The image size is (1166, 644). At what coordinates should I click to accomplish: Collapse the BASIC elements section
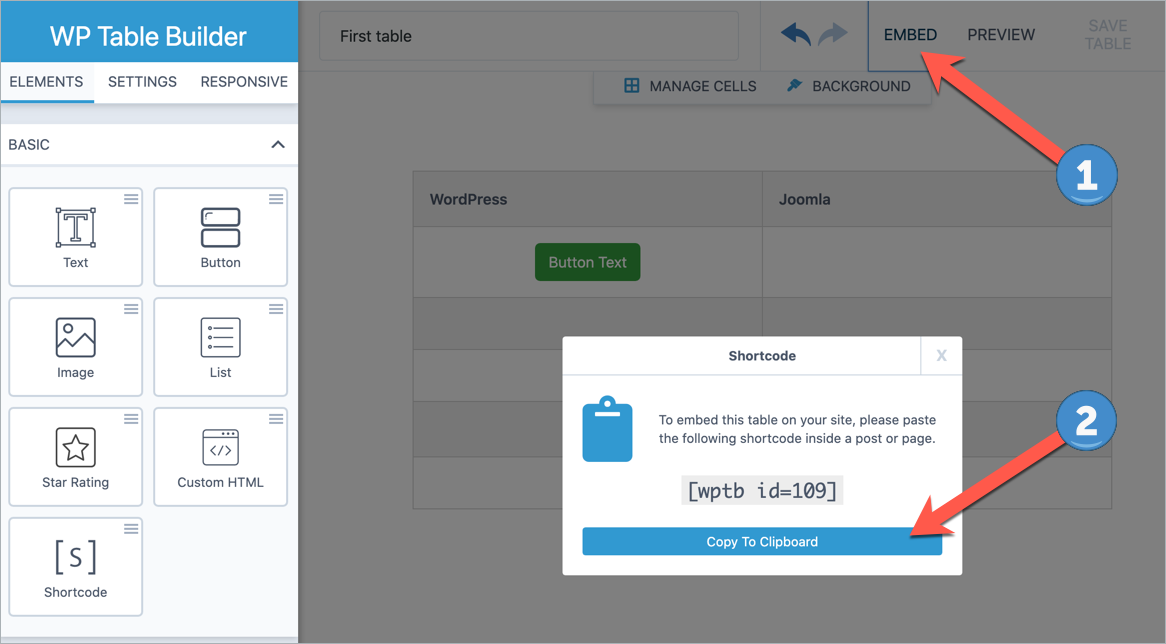(x=278, y=144)
